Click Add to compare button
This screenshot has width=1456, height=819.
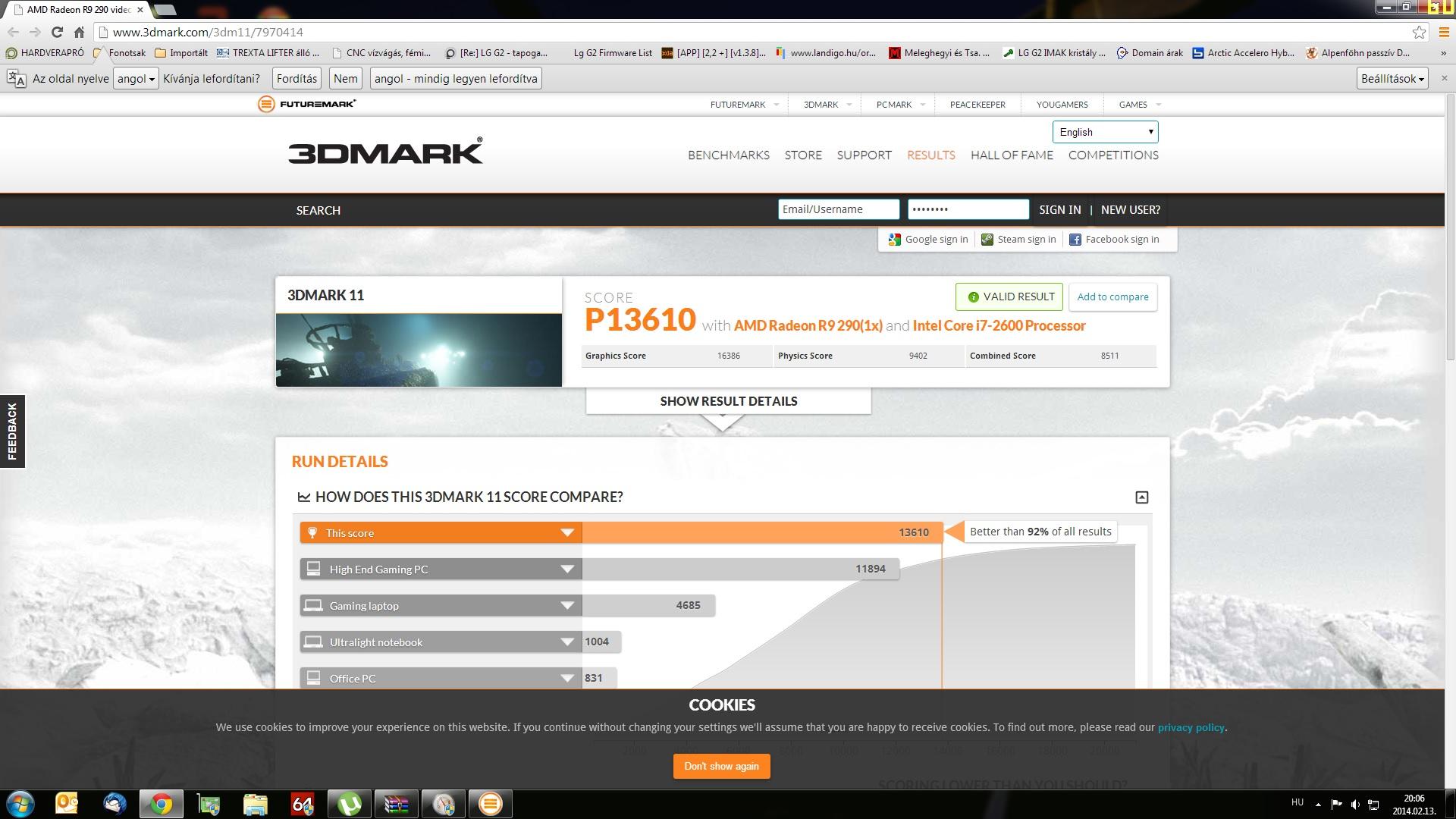coord(1112,297)
